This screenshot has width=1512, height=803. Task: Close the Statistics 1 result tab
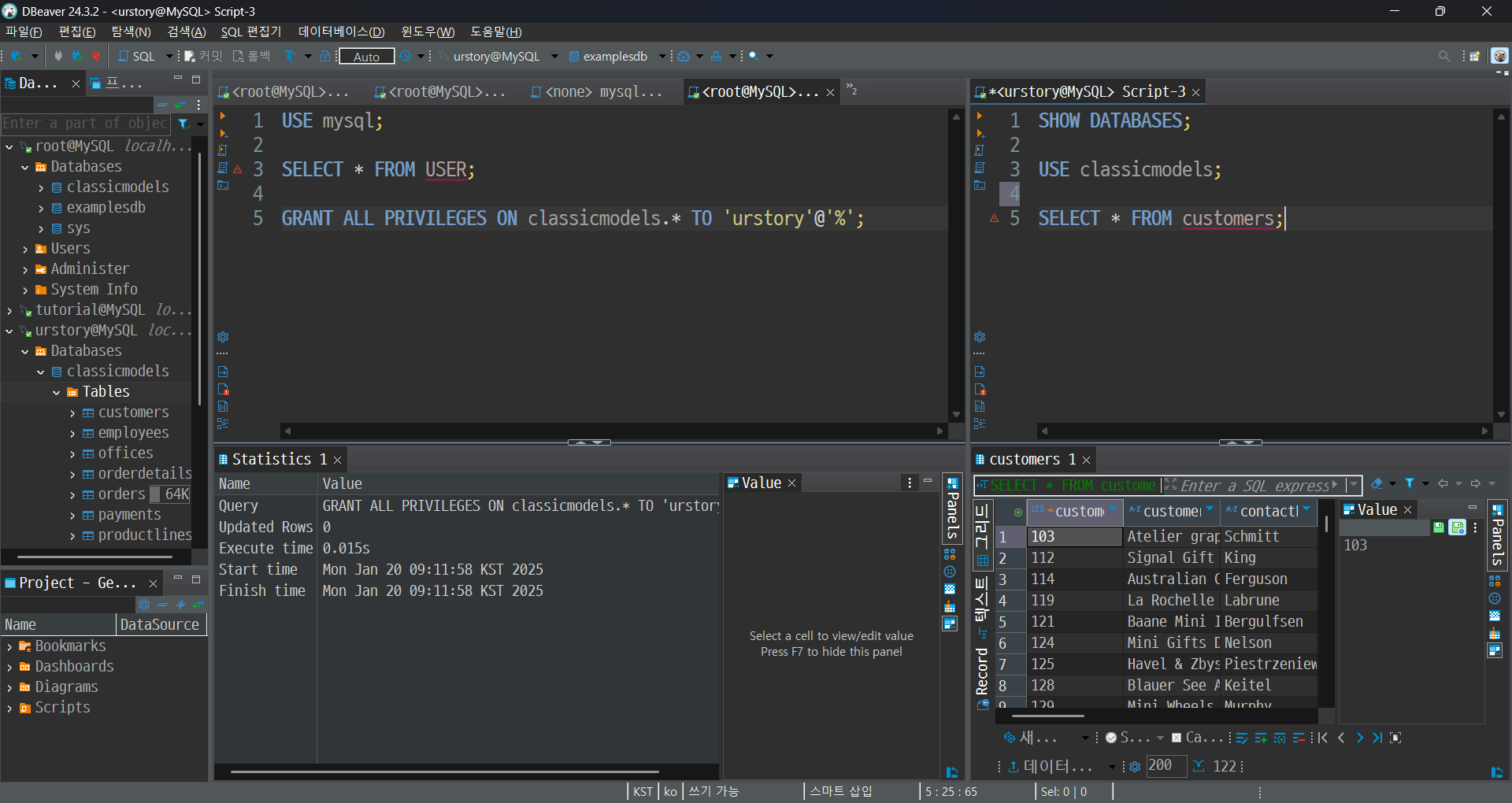[x=338, y=460]
